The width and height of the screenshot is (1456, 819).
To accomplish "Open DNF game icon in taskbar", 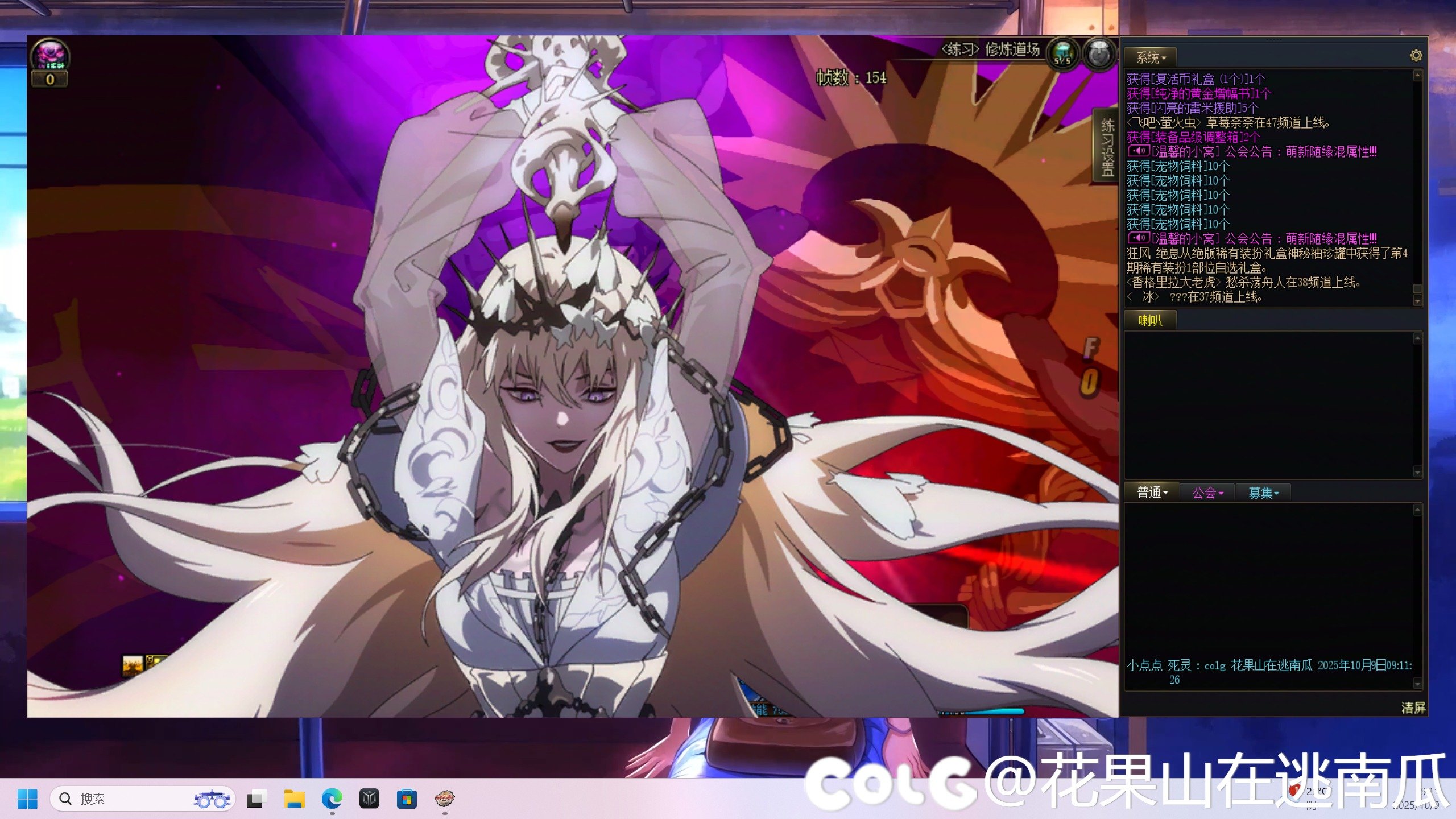I will point(445,799).
